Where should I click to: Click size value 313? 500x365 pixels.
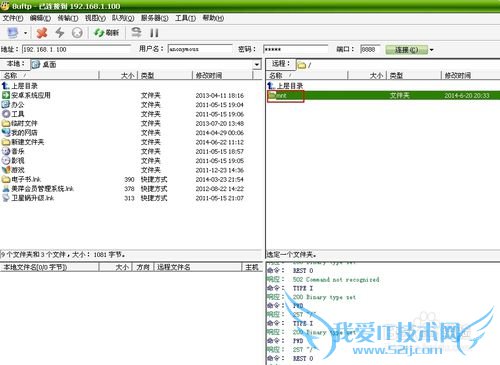tap(129, 198)
